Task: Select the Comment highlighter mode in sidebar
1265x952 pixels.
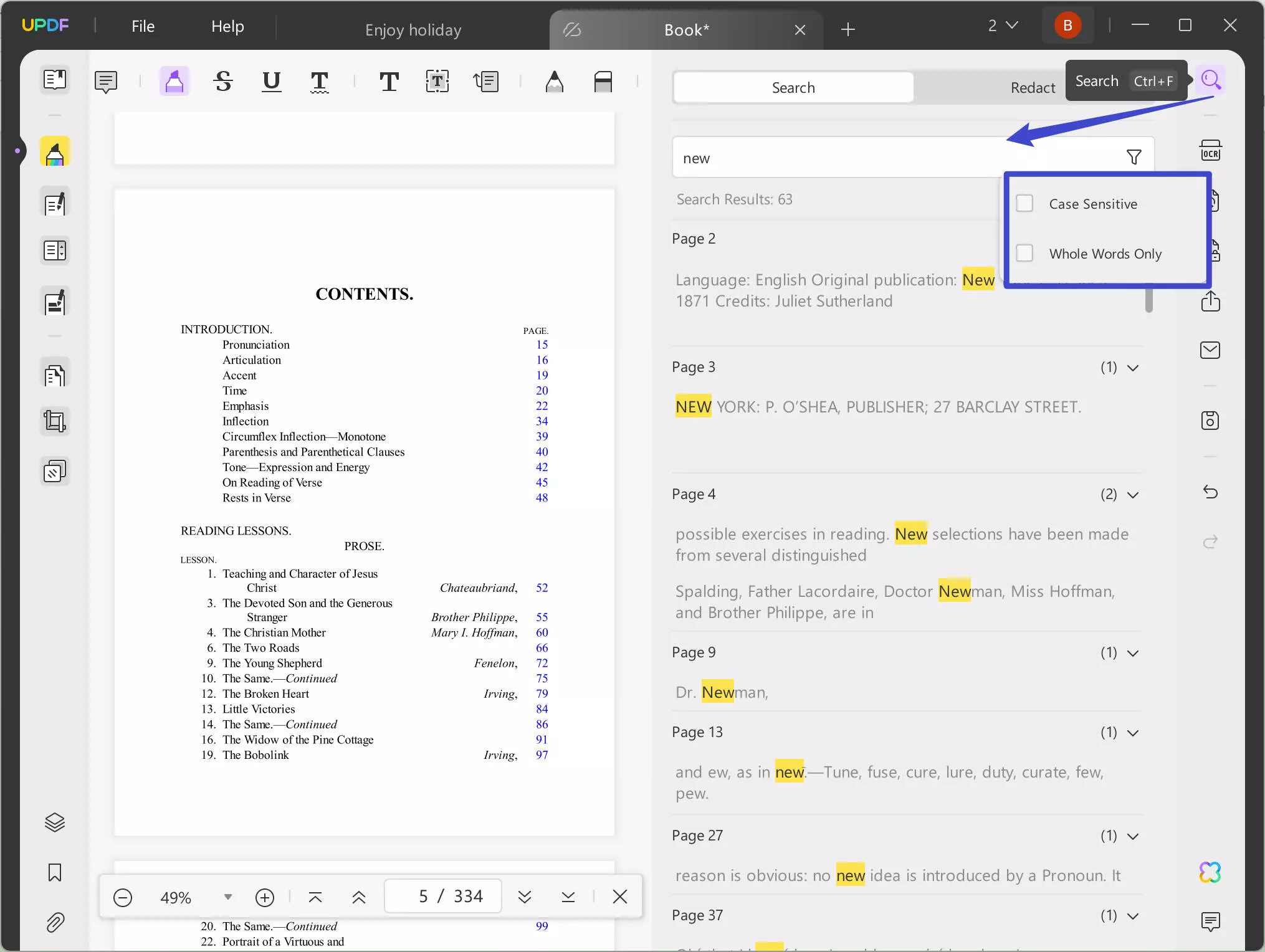Action: [x=55, y=152]
